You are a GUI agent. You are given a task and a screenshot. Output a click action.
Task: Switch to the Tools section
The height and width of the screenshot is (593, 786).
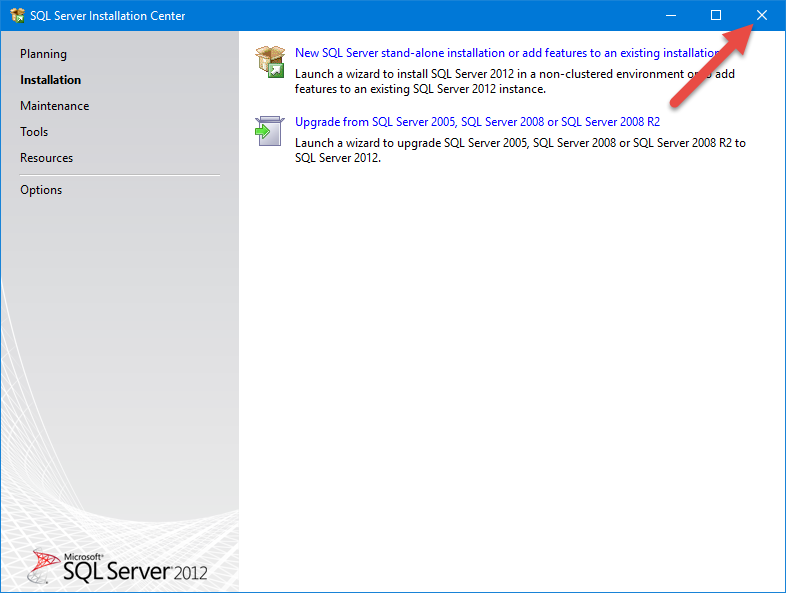34,132
